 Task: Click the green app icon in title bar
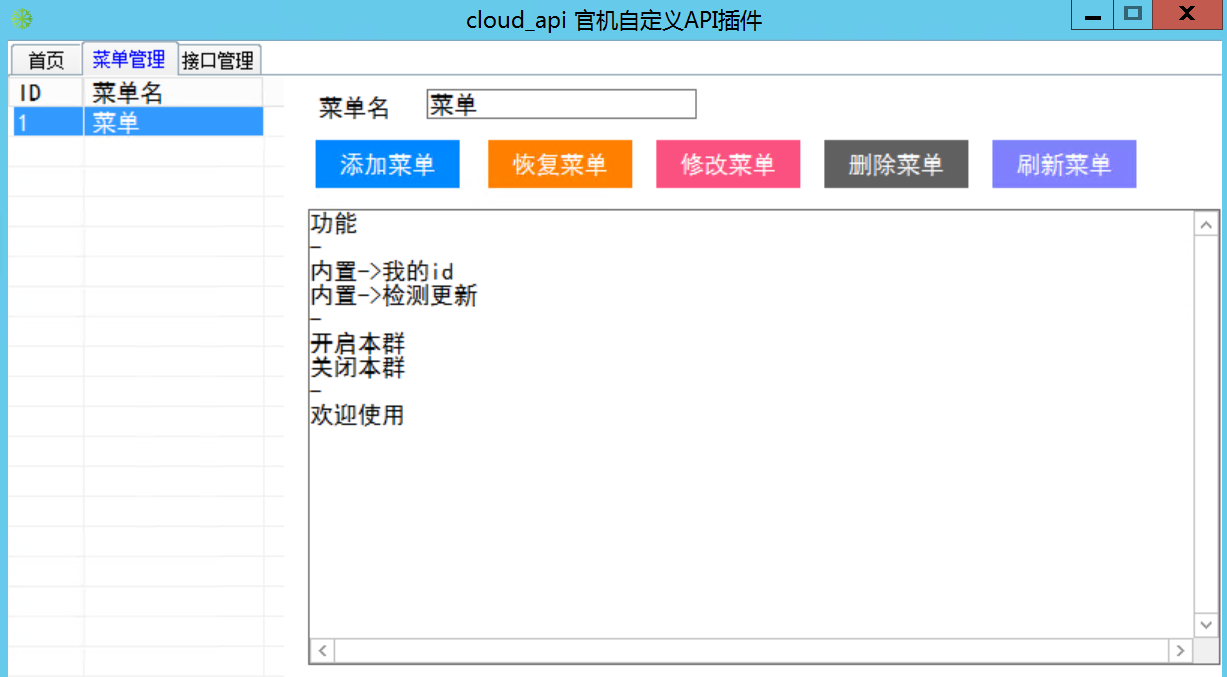coord(21,19)
